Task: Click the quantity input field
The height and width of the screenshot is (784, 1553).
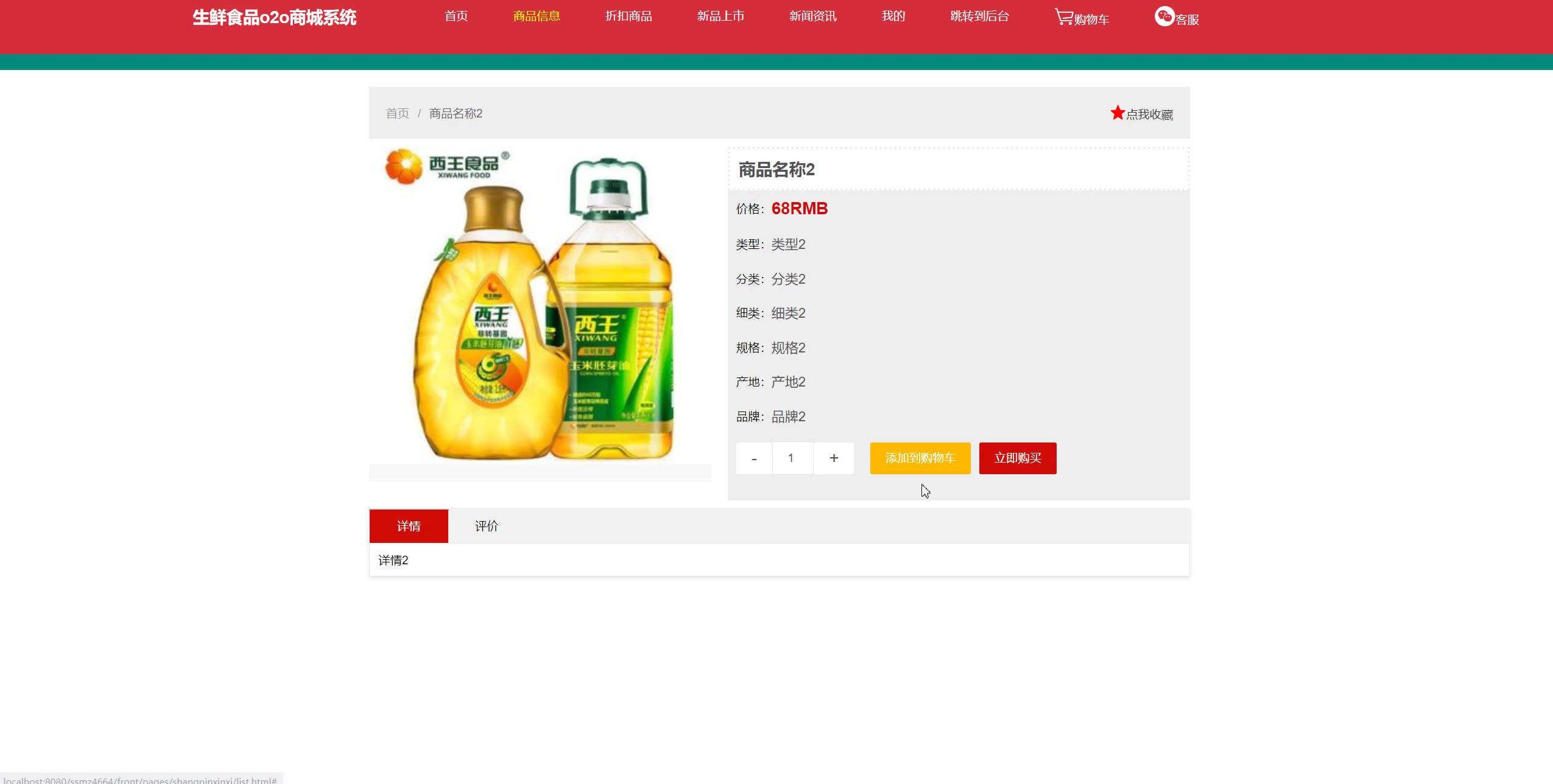Action: click(x=792, y=458)
